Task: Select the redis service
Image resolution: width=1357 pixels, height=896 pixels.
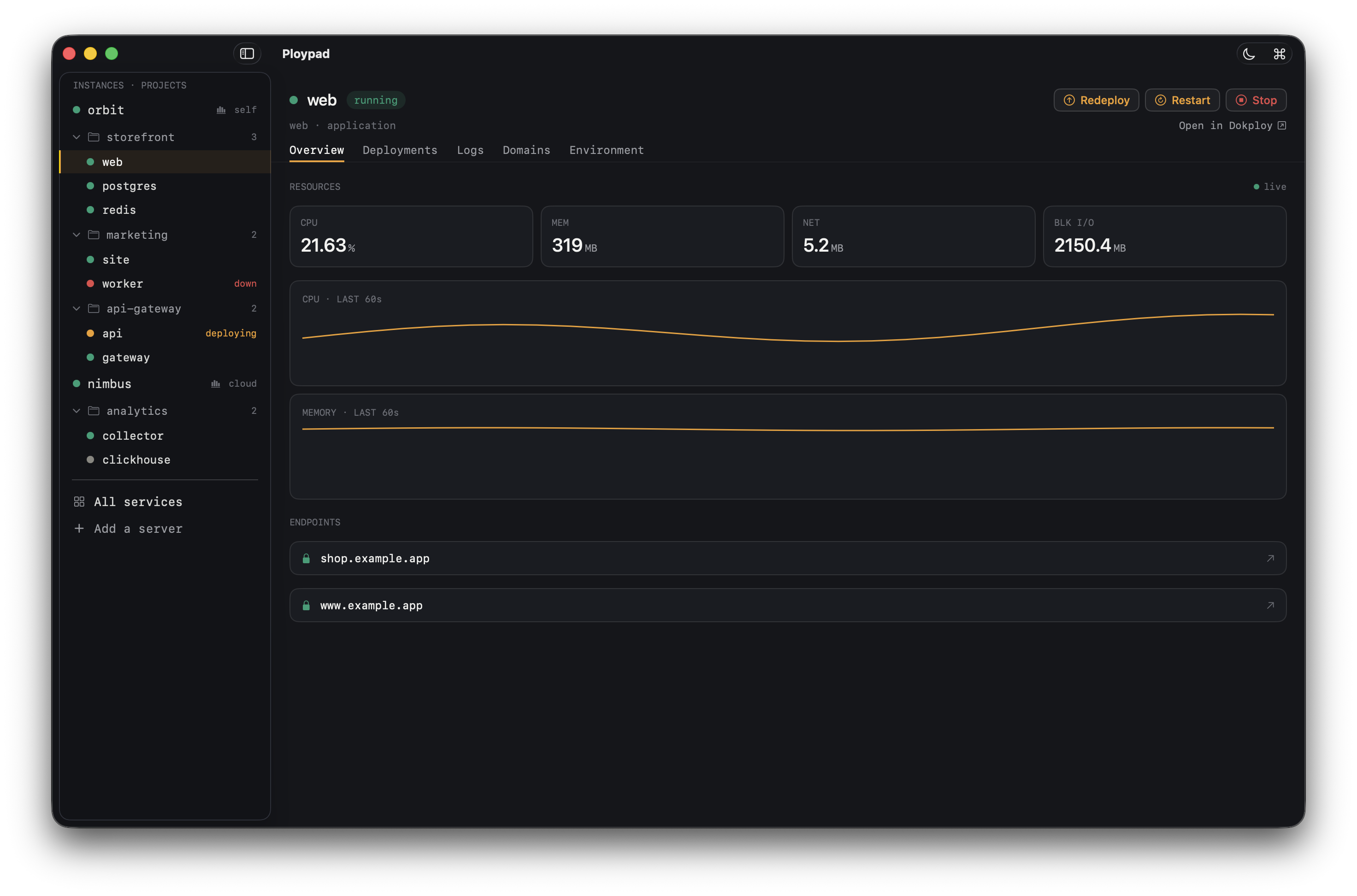Action: pyautogui.click(x=165, y=210)
